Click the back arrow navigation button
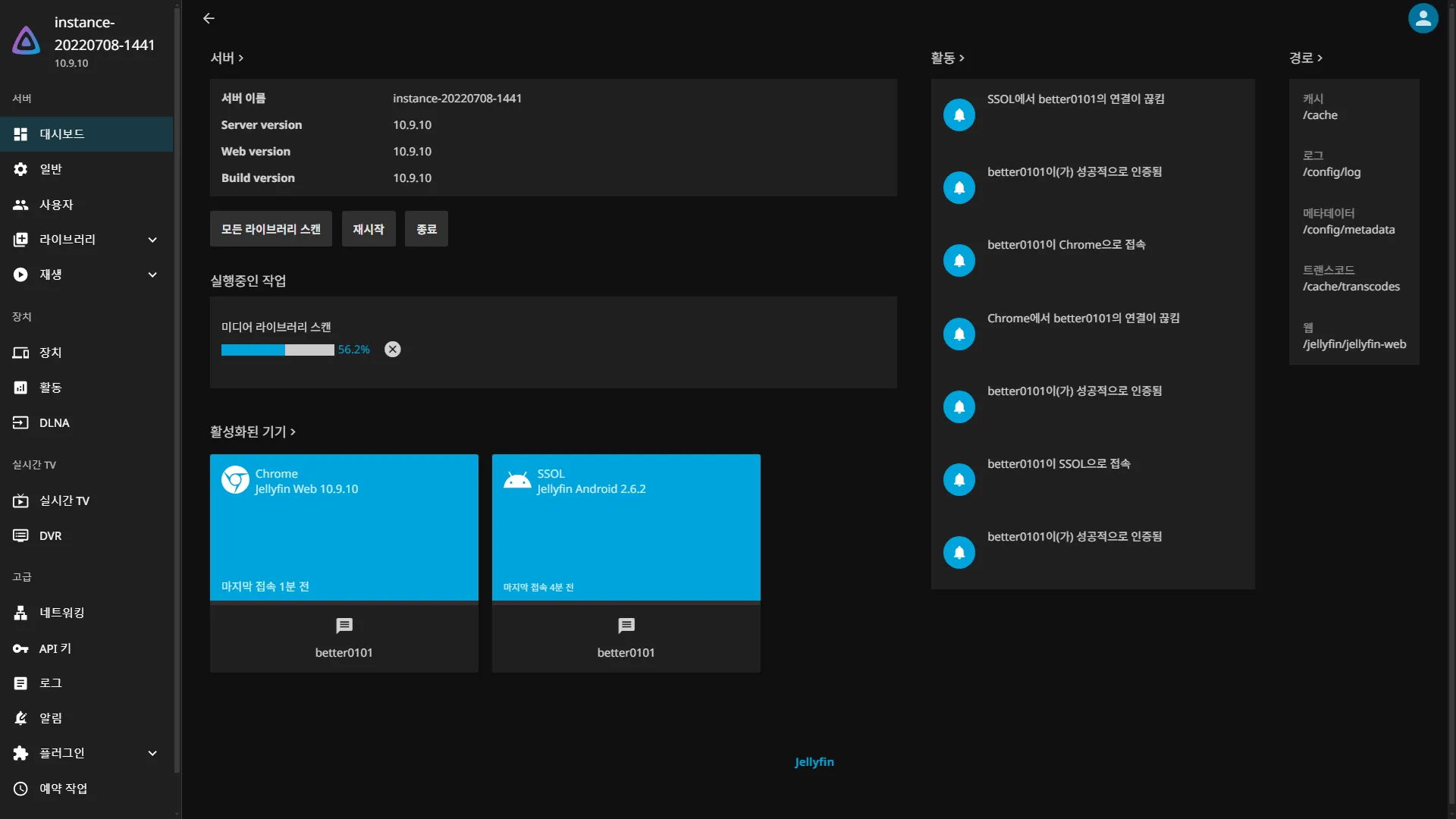 pos(208,18)
